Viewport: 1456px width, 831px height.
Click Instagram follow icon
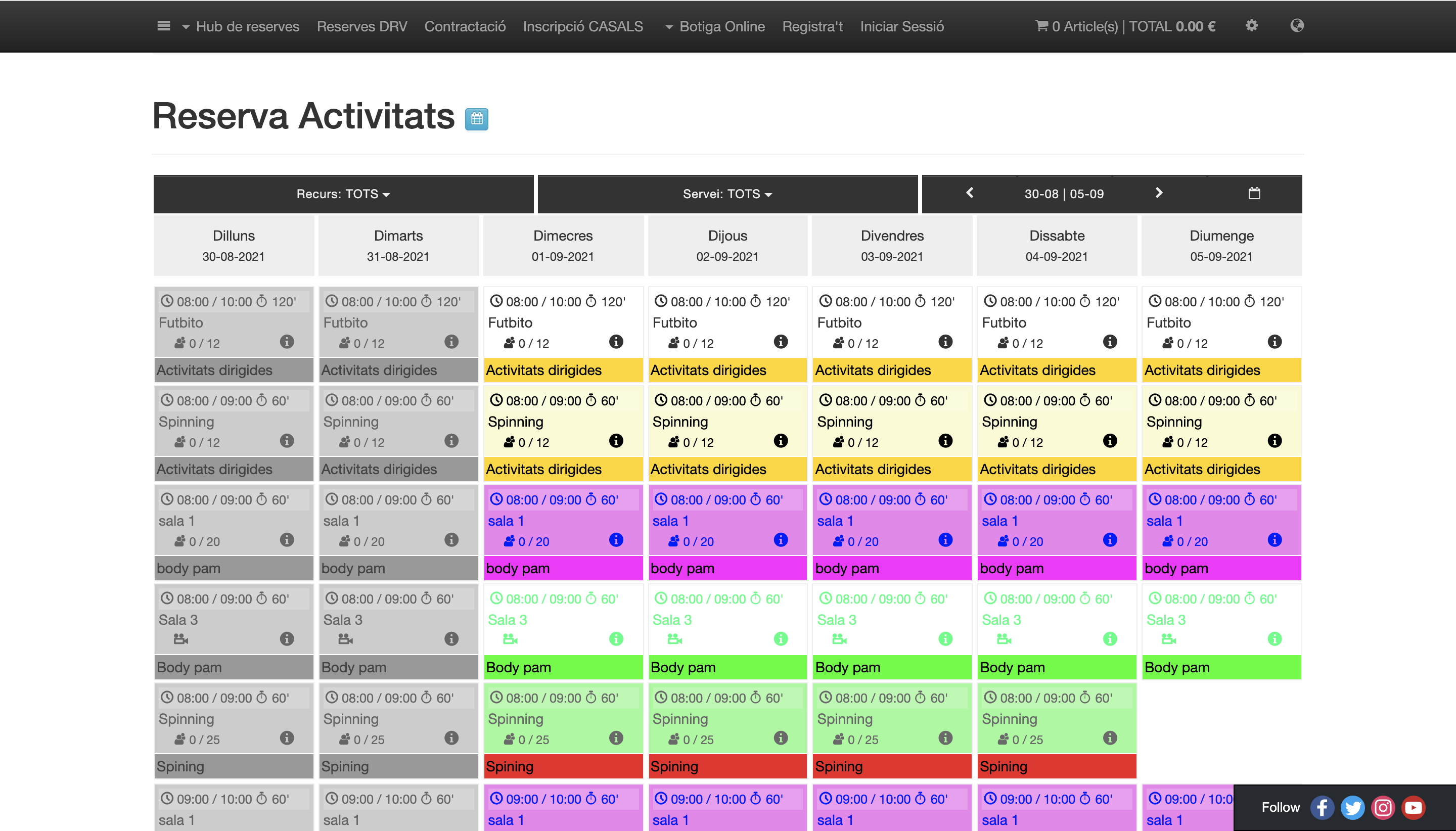pos(1382,807)
